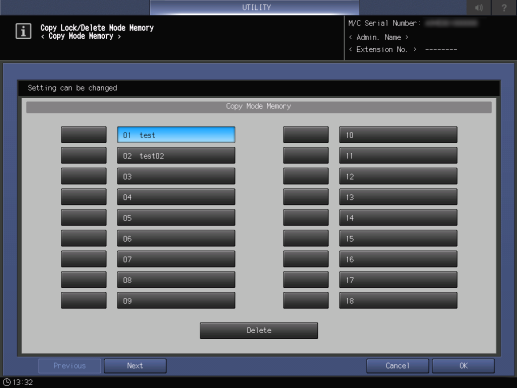This screenshot has width=517, height=388.
Task: Select memory entry 02 test02
Action: point(176,156)
